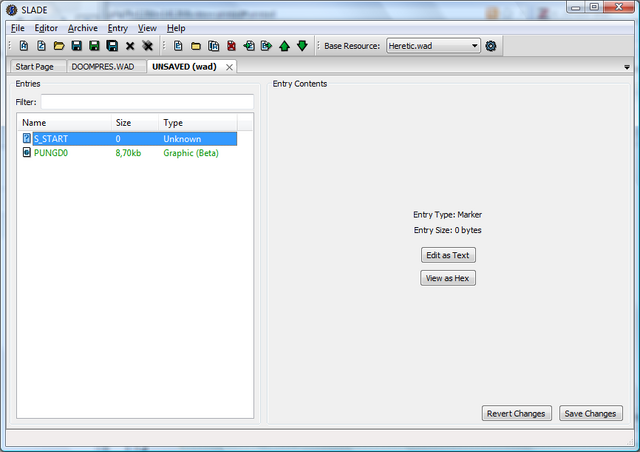Click the New Directory small folder icon
The width and height of the screenshot is (640, 452).
[196, 46]
